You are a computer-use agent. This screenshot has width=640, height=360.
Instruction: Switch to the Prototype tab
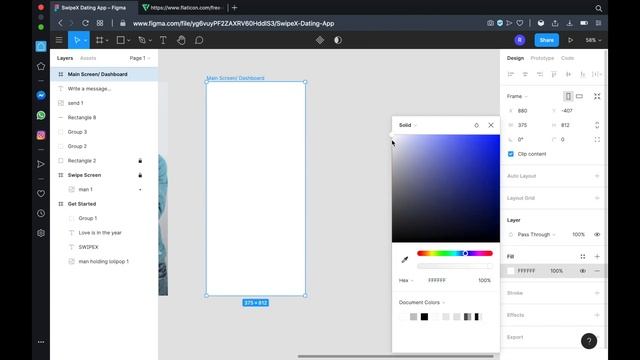(542, 58)
